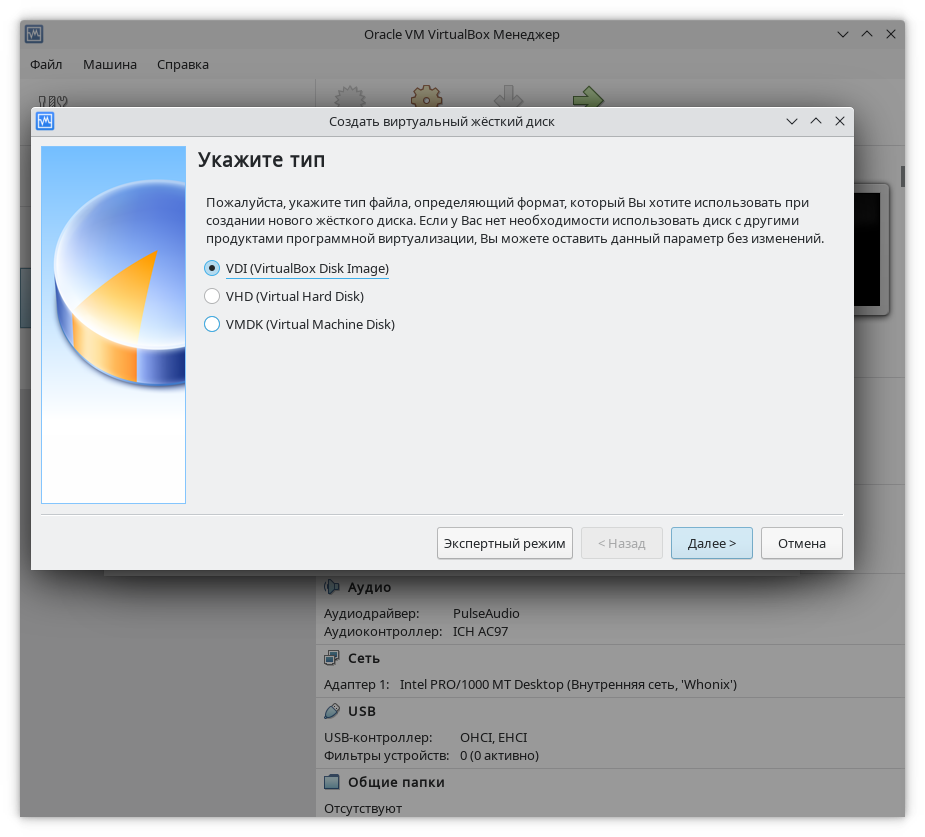This screenshot has height=837, width=925.
Task: Click the Network section icon
Action: (332, 658)
